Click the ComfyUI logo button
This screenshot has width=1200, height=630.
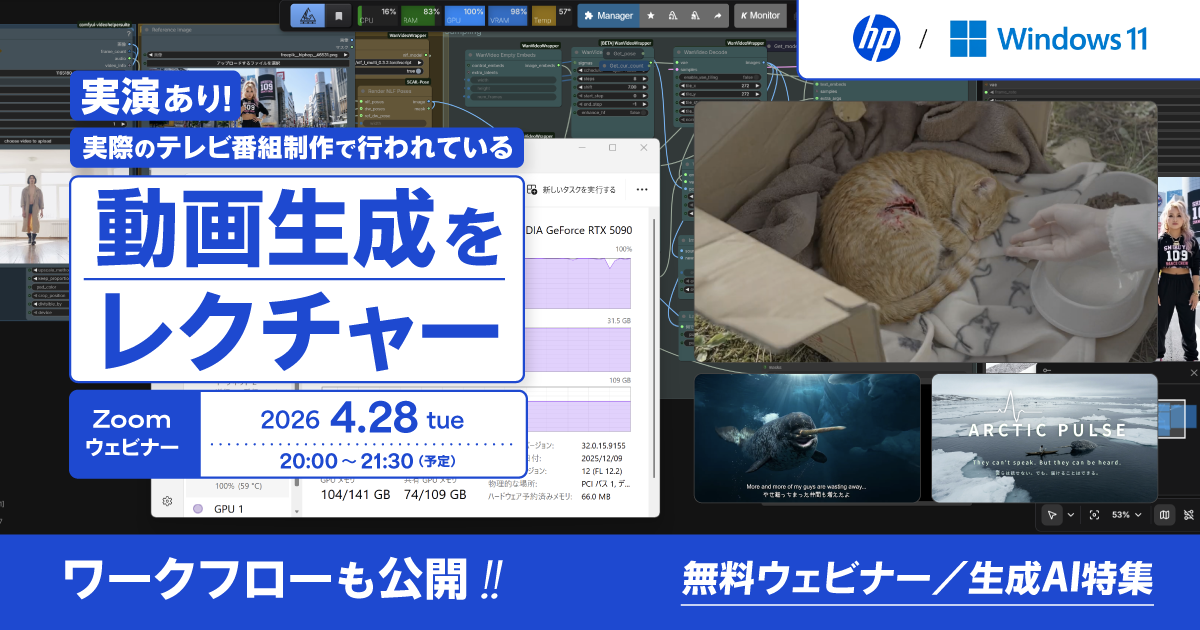(307, 16)
